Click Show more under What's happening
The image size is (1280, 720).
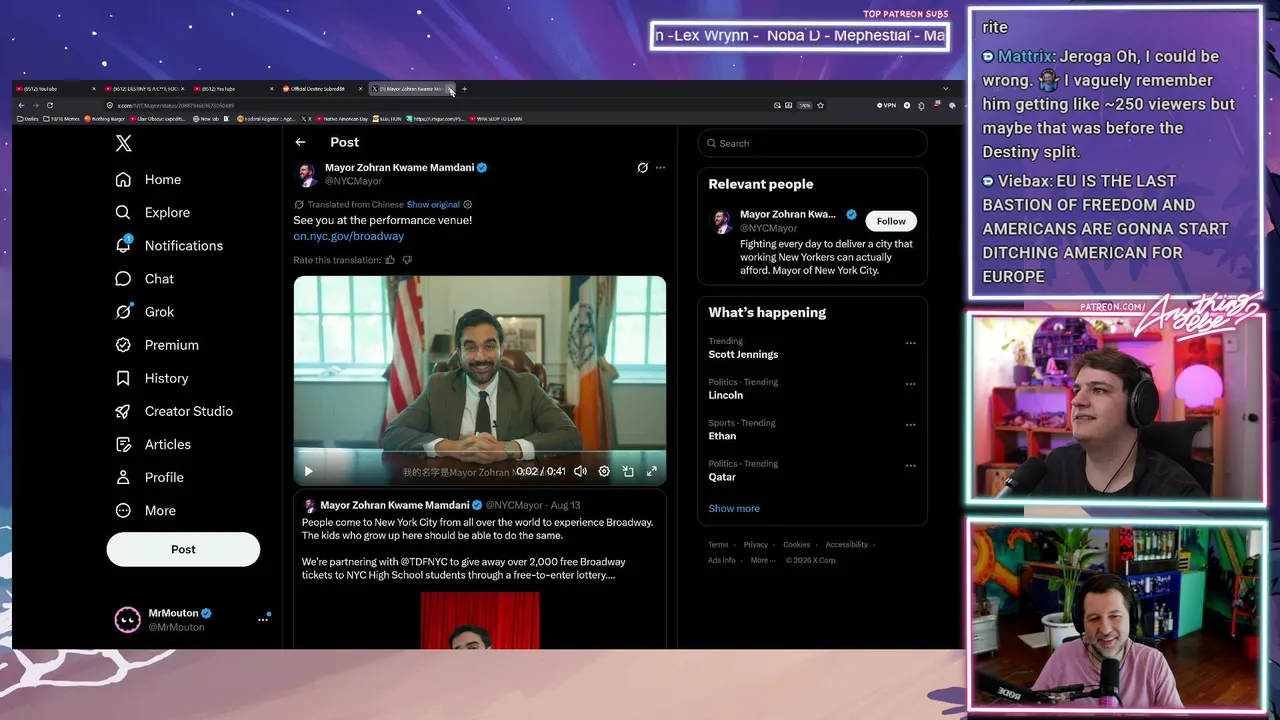(734, 508)
